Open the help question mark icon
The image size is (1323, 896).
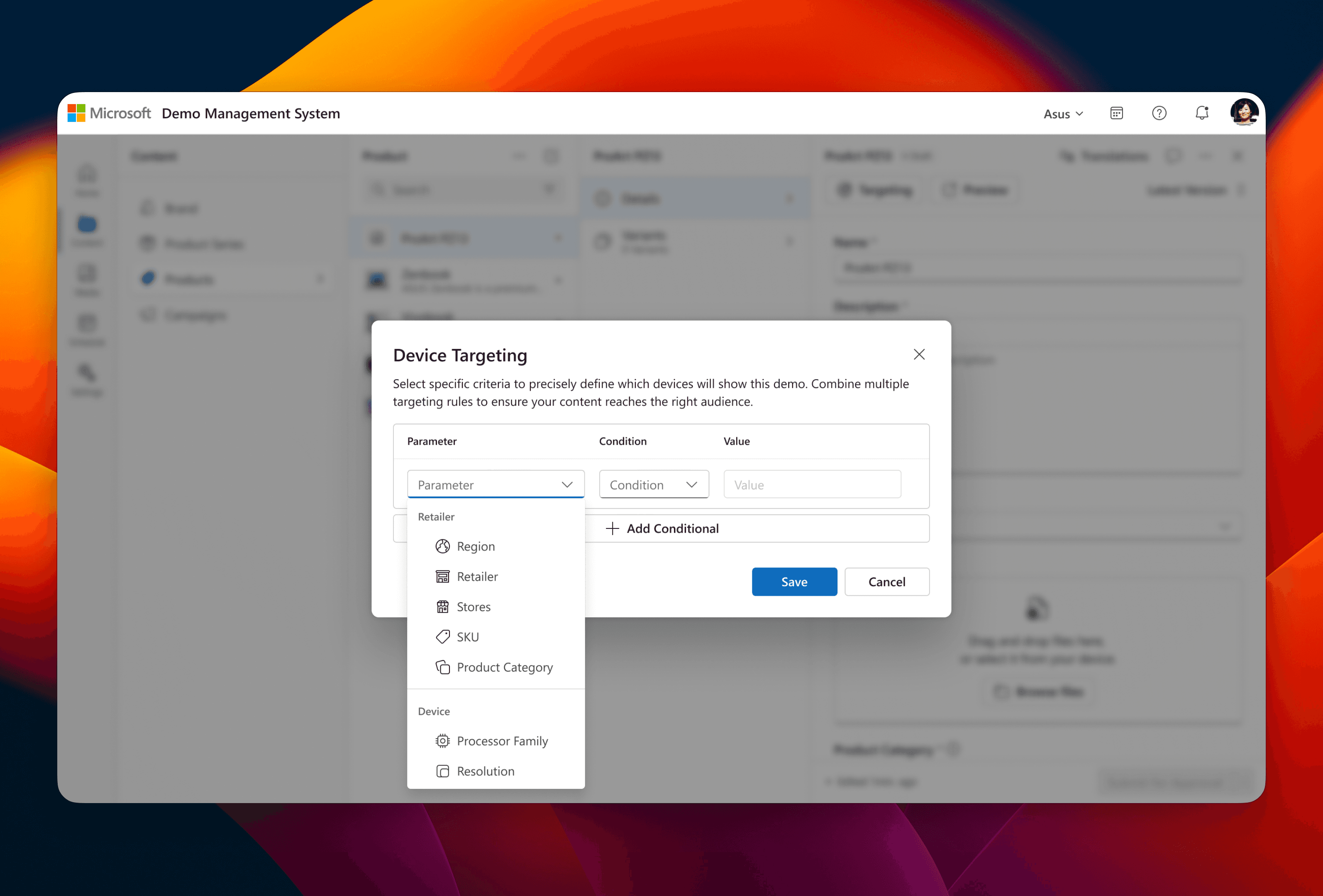[1159, 113]
